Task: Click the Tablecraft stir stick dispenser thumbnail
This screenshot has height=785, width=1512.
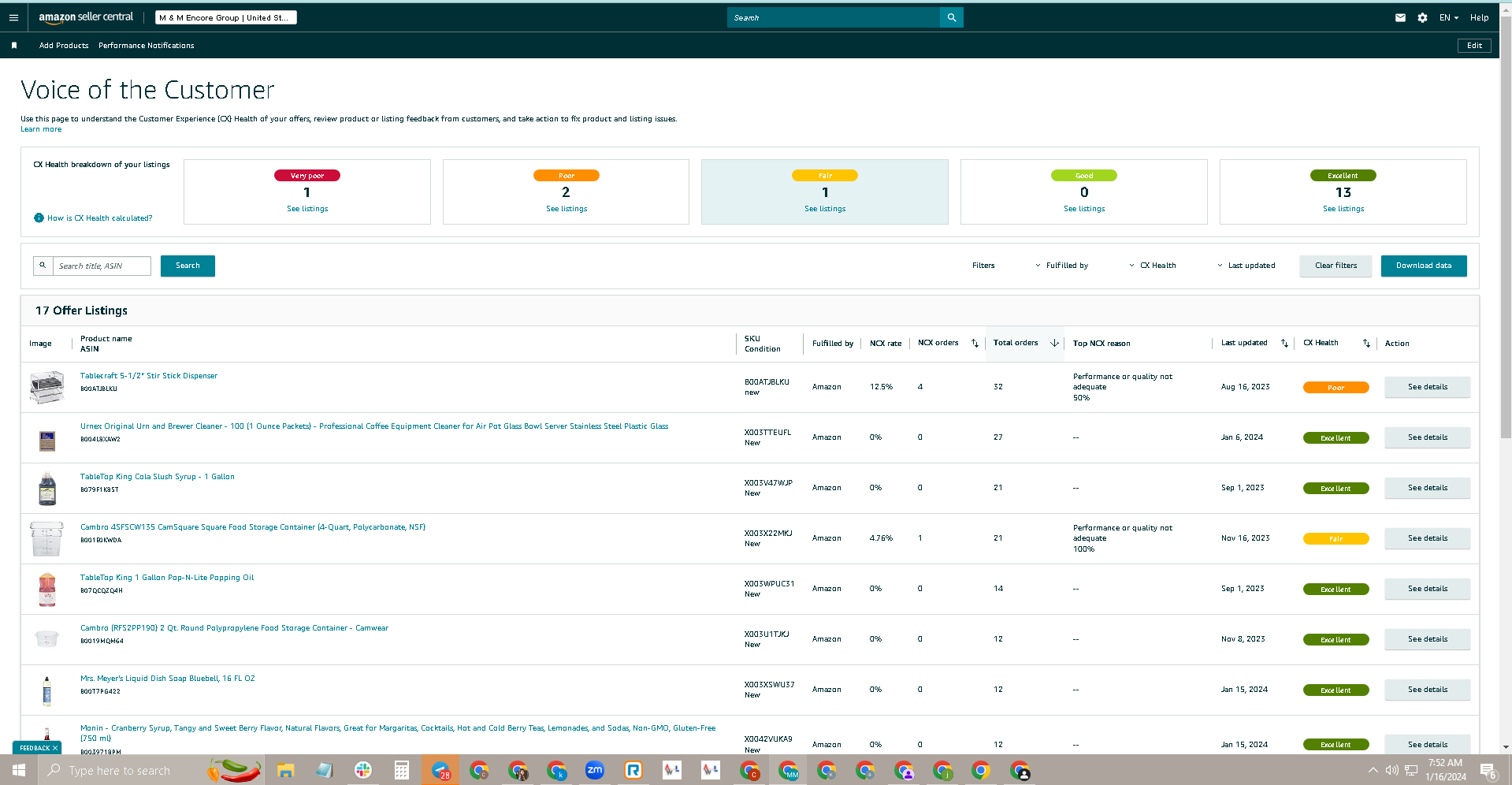Action: [47, 387]
